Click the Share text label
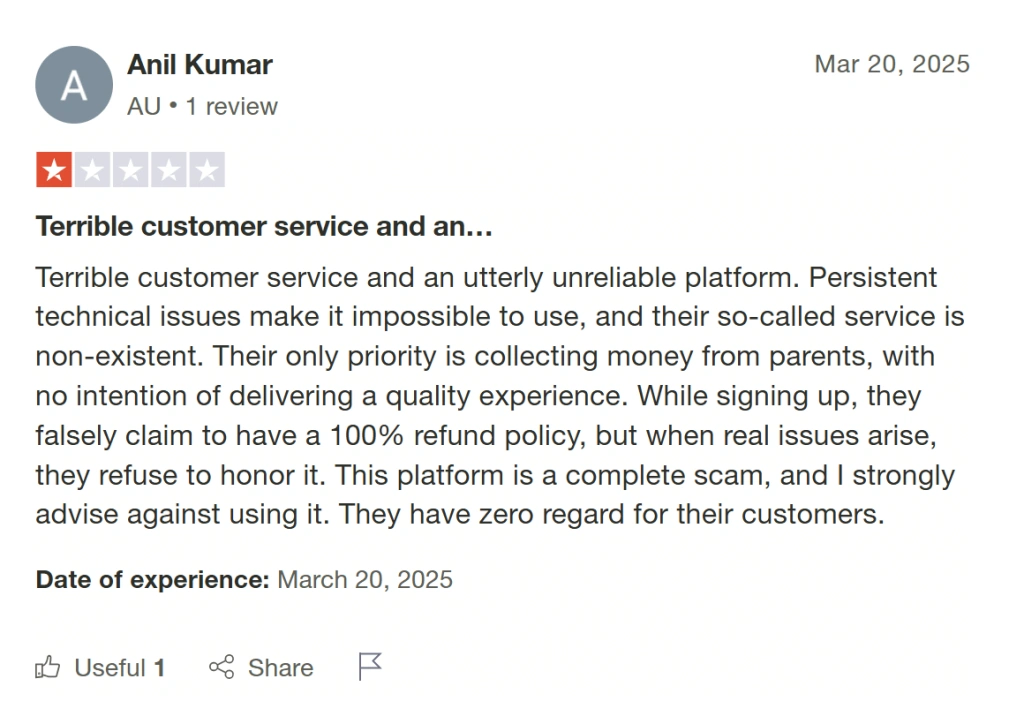 281,668
